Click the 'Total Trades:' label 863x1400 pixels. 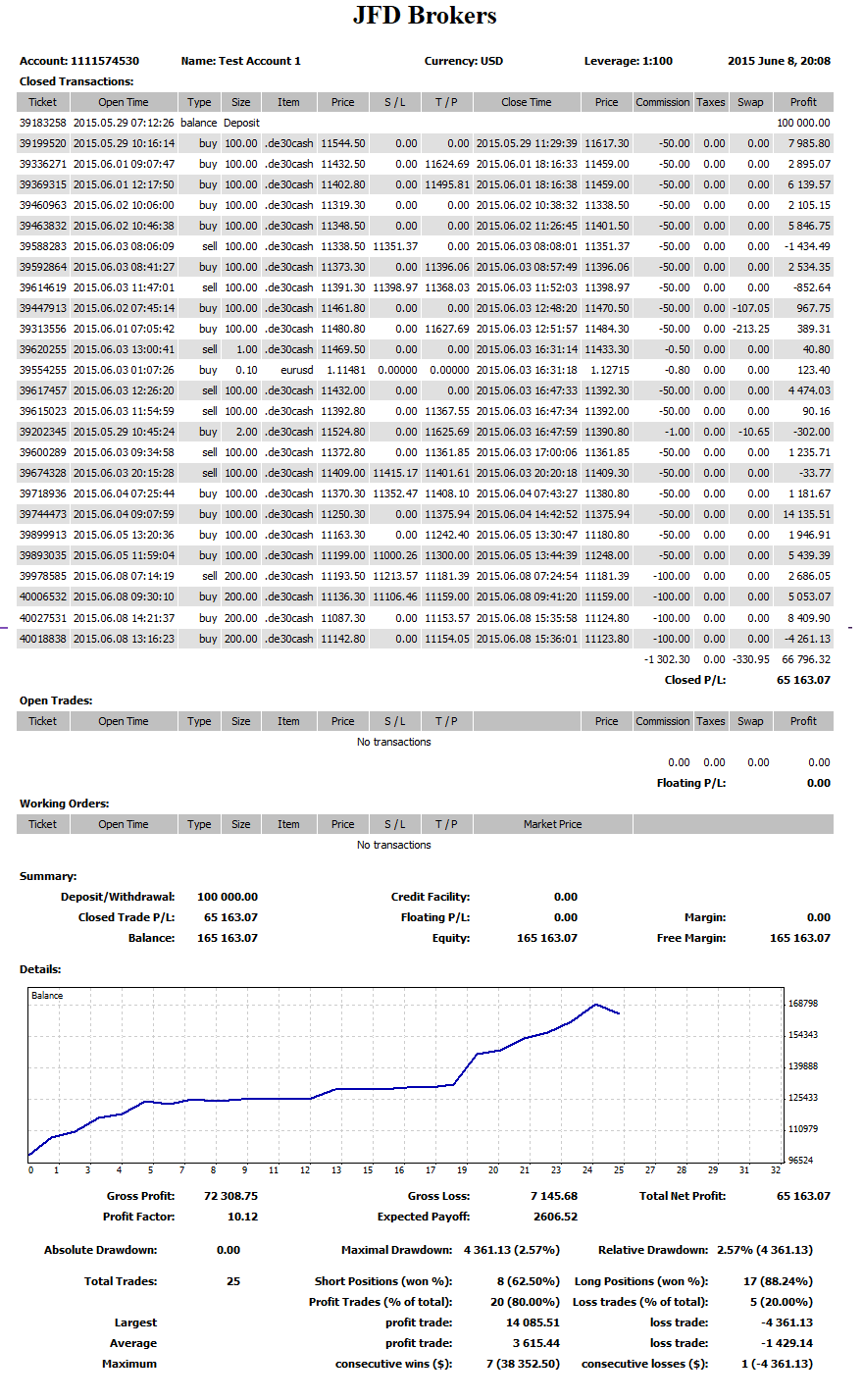click(121, 1281)
